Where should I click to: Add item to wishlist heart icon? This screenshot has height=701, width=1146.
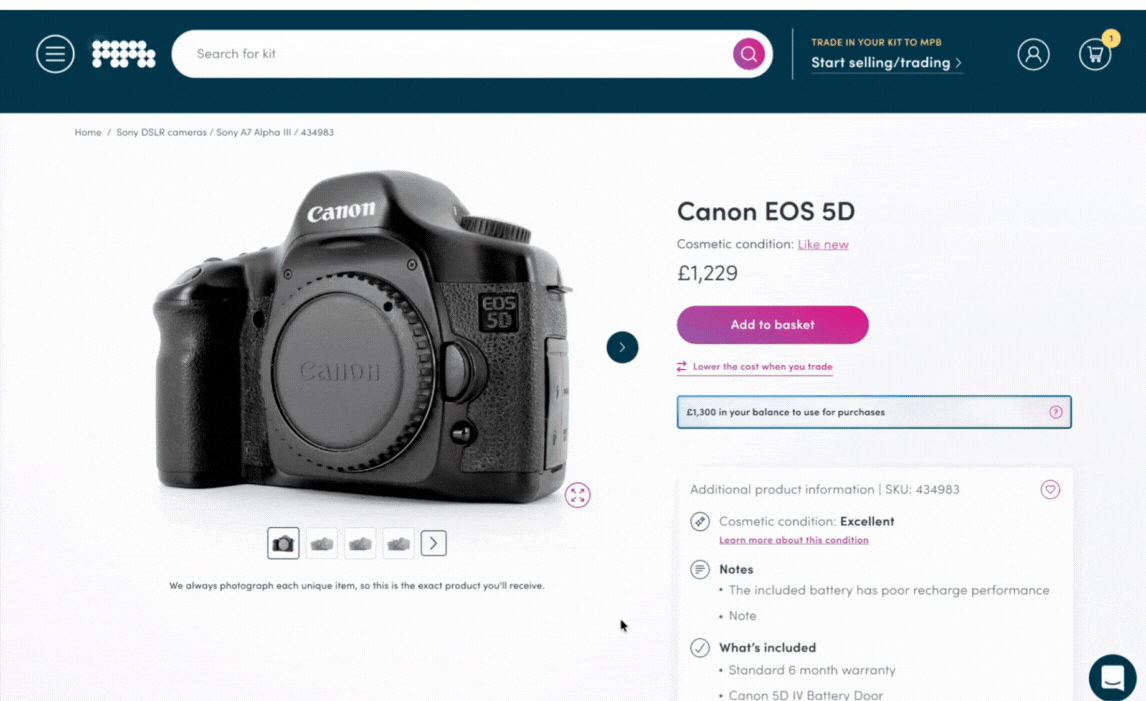[1050, 490]
